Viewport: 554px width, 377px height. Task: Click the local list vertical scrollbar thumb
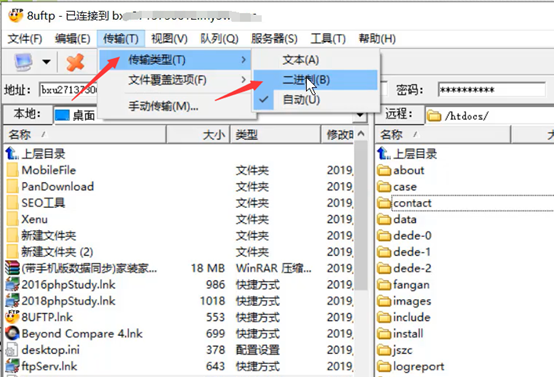(361, 216)
